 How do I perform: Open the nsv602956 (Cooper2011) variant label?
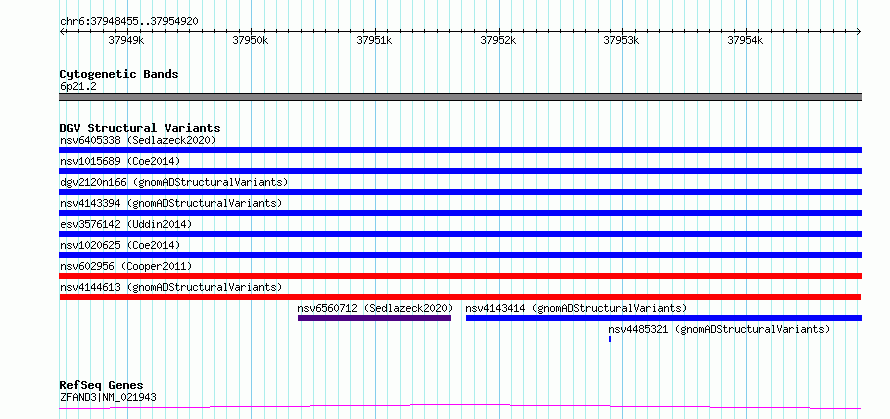126,266
